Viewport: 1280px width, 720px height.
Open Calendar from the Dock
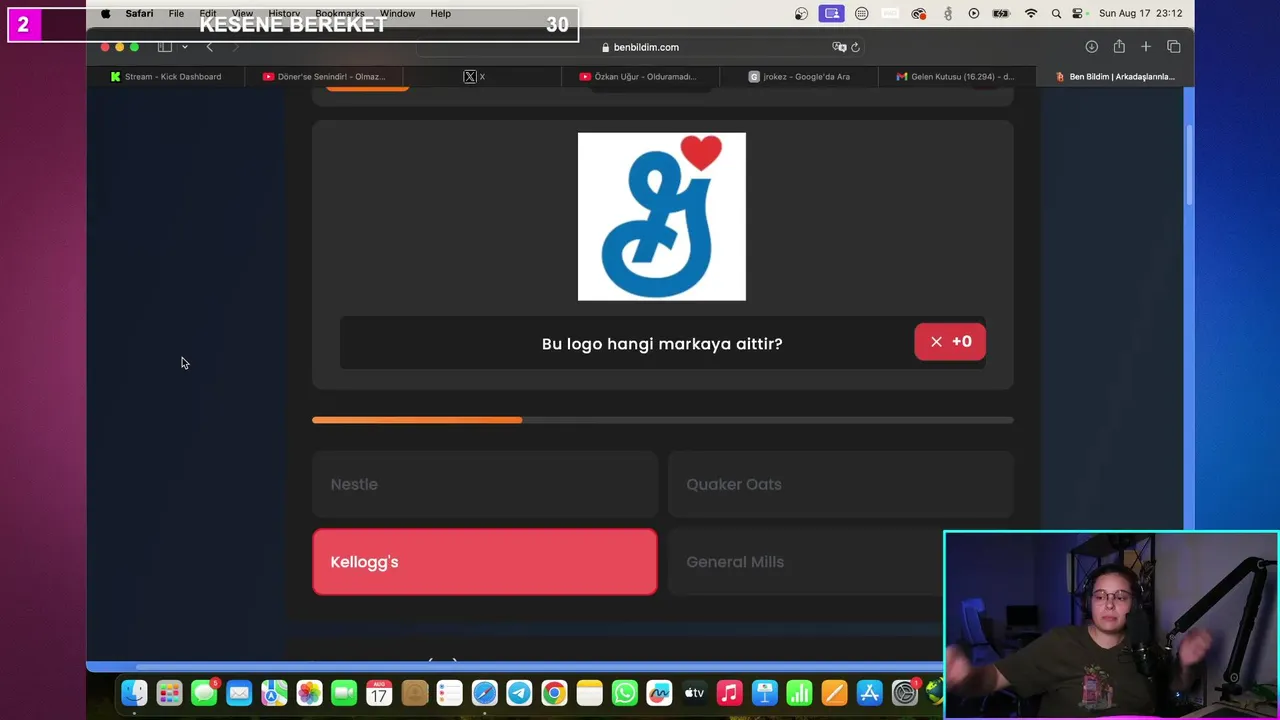[x=379, y=693]
